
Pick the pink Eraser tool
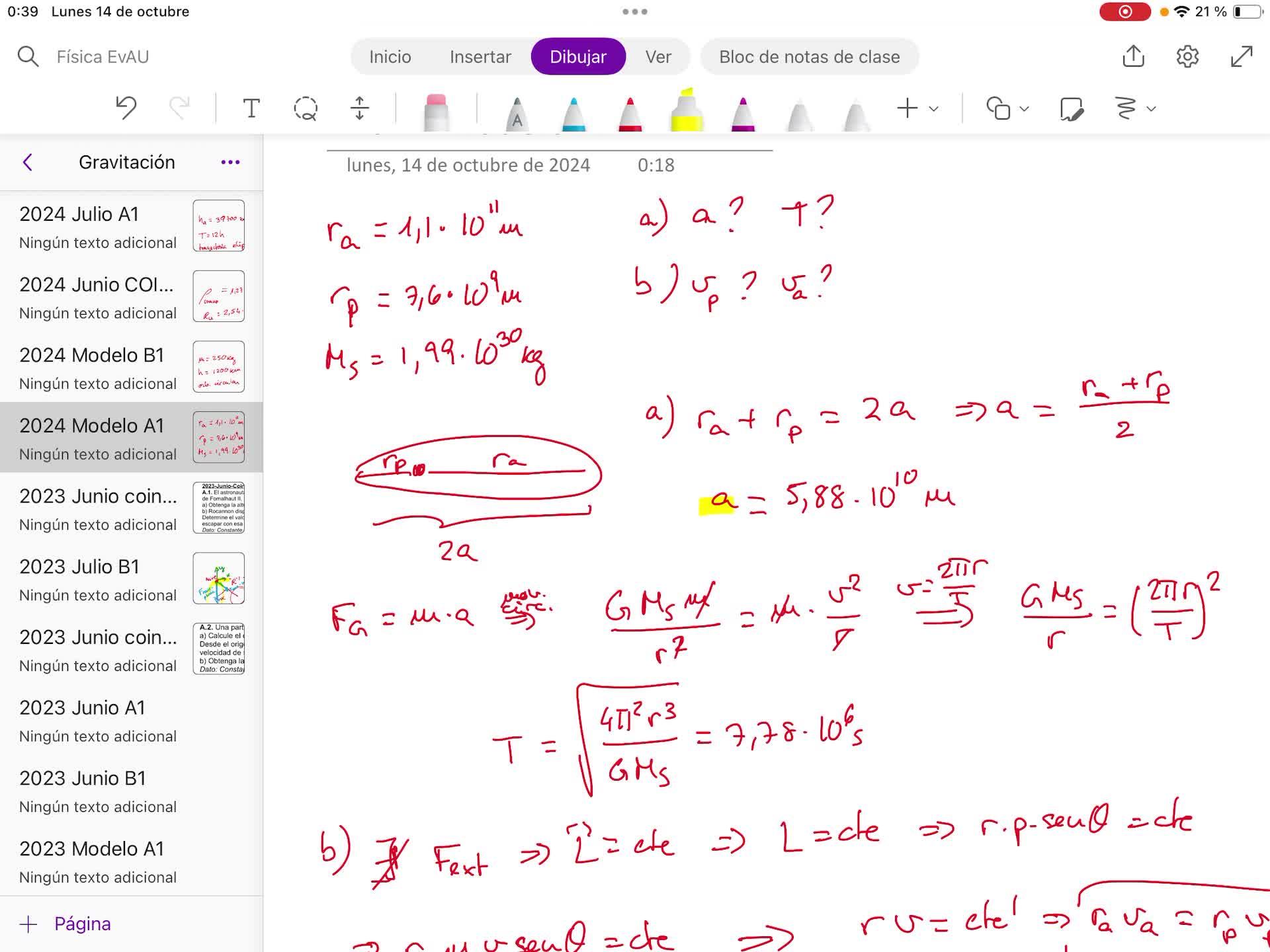[436, 111]
